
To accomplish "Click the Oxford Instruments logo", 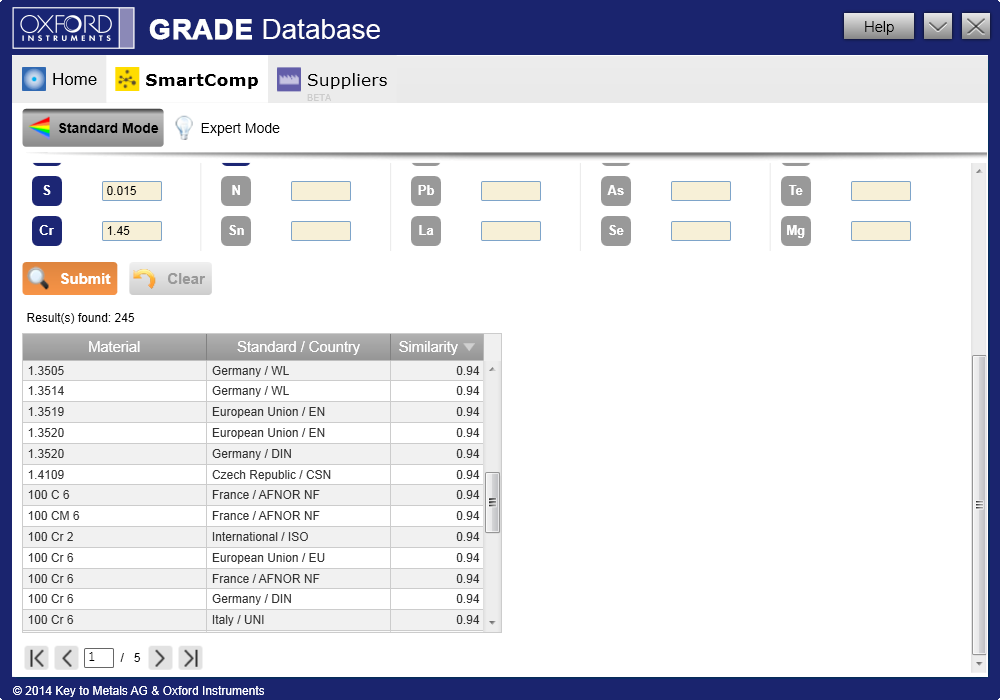I will (73, 27).
